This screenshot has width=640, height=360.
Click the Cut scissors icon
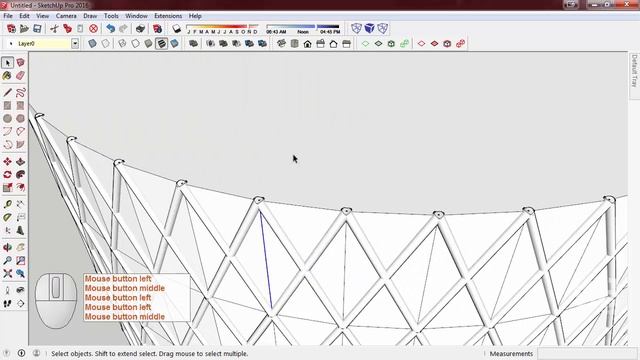pyautogui.click(x=54, y=29)
